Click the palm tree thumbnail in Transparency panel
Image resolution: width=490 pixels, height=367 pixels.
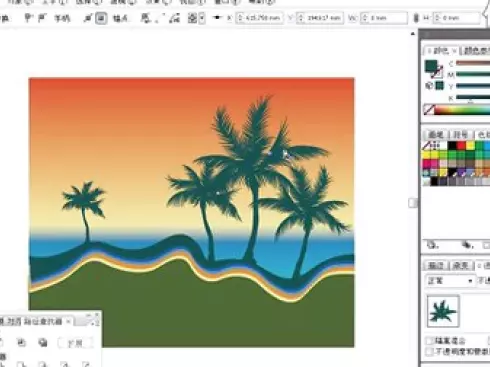pyautogui.click(x=443, y=311)
